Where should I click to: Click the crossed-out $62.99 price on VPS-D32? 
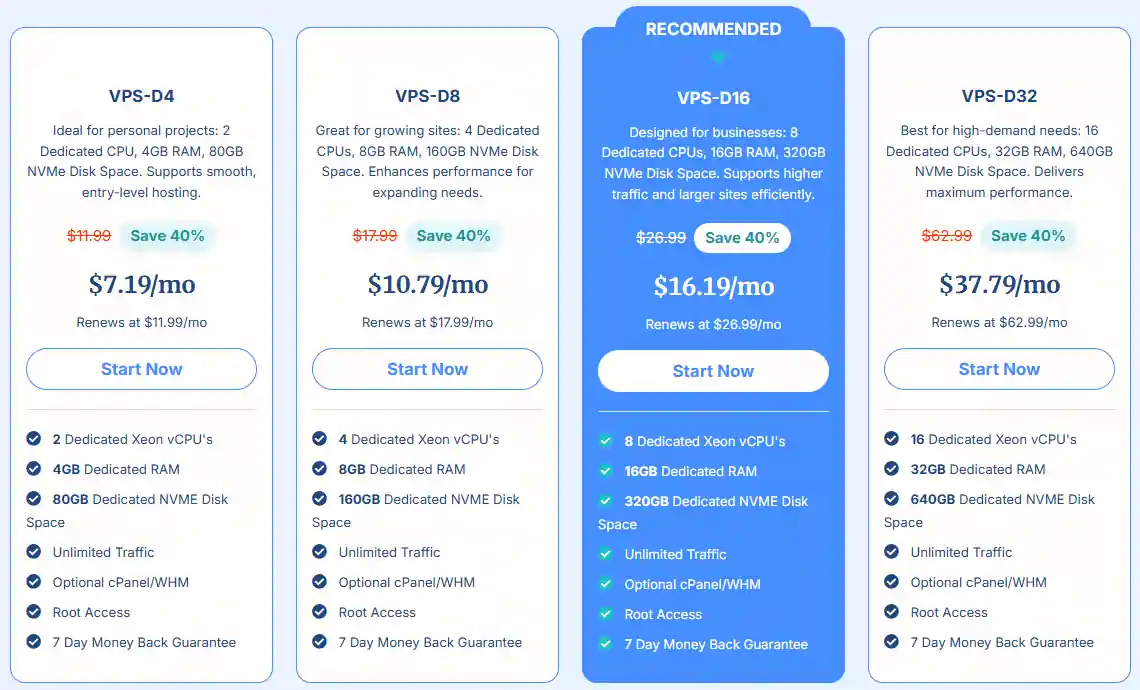coord(946,235)
